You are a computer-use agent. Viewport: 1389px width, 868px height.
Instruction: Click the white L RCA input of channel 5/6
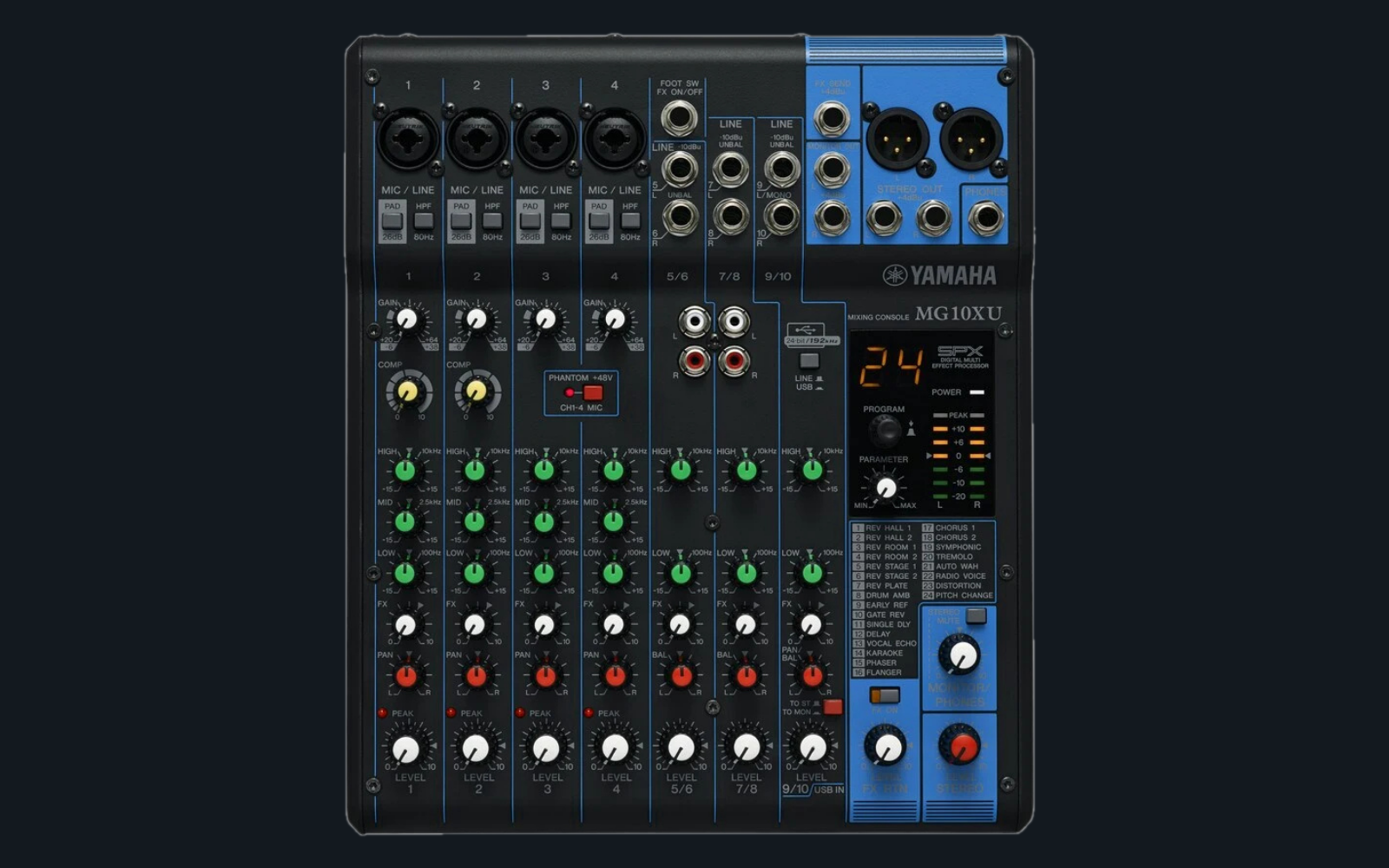click(694, 323)
